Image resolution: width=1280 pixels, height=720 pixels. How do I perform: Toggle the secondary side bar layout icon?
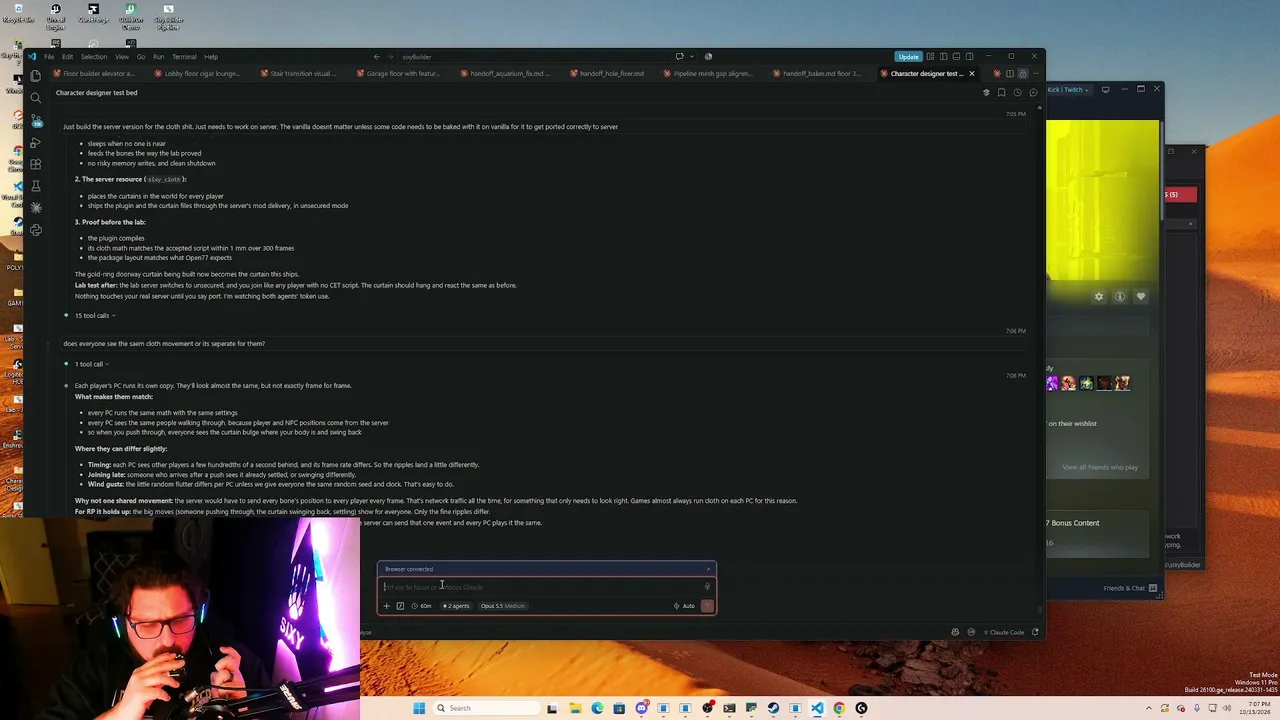[x=969, y=57]
